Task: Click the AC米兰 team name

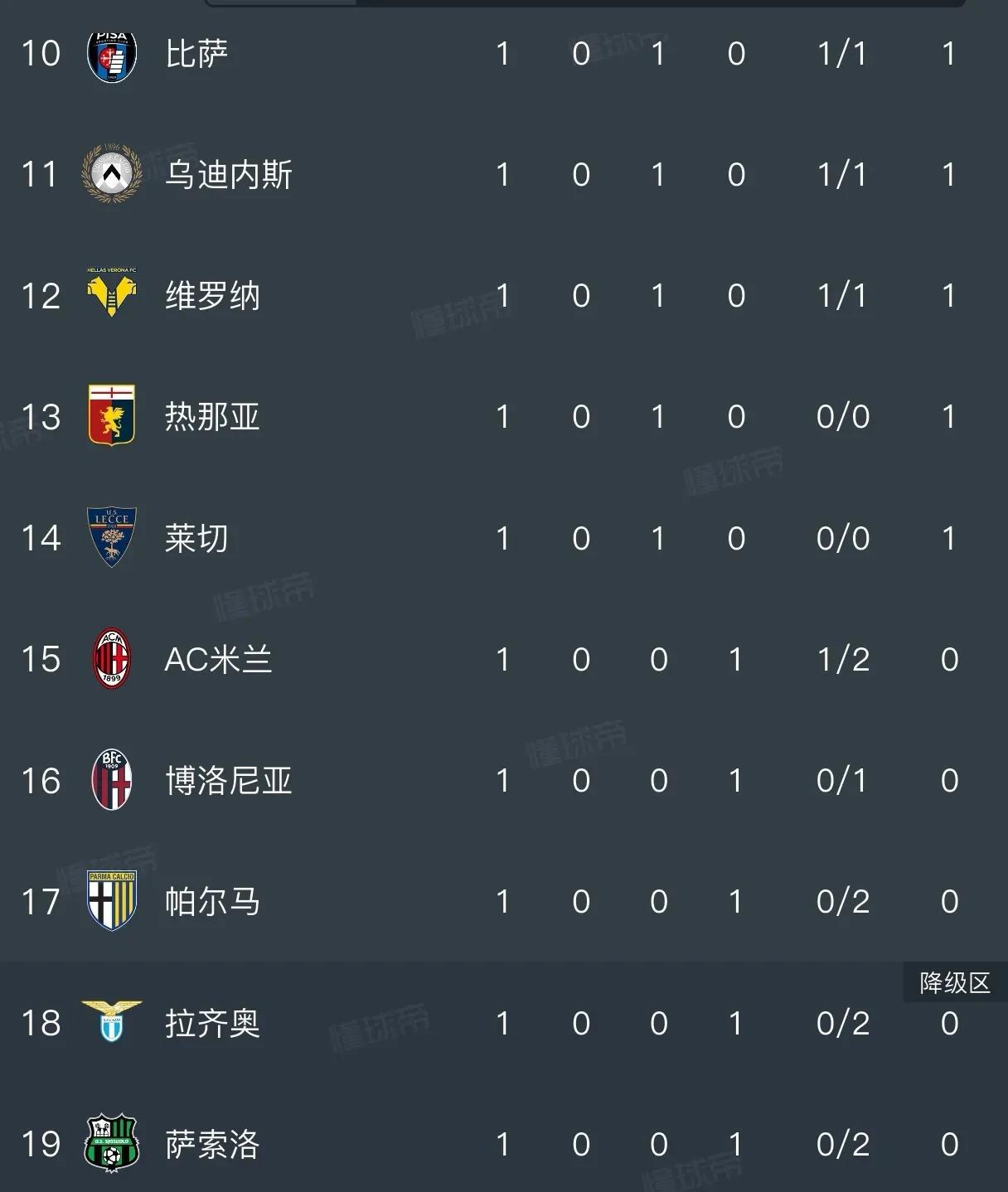Action: click(x=218, y=660)
